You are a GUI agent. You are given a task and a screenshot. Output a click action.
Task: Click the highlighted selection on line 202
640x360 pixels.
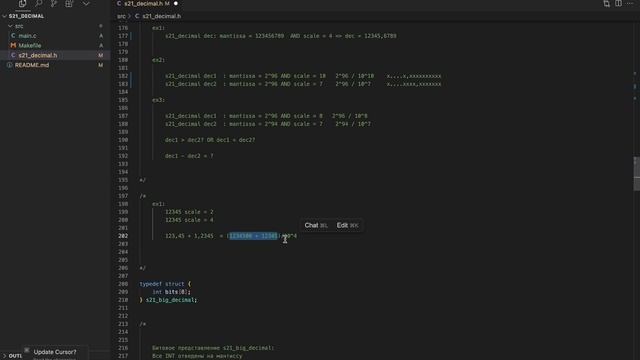pos(253,236)
